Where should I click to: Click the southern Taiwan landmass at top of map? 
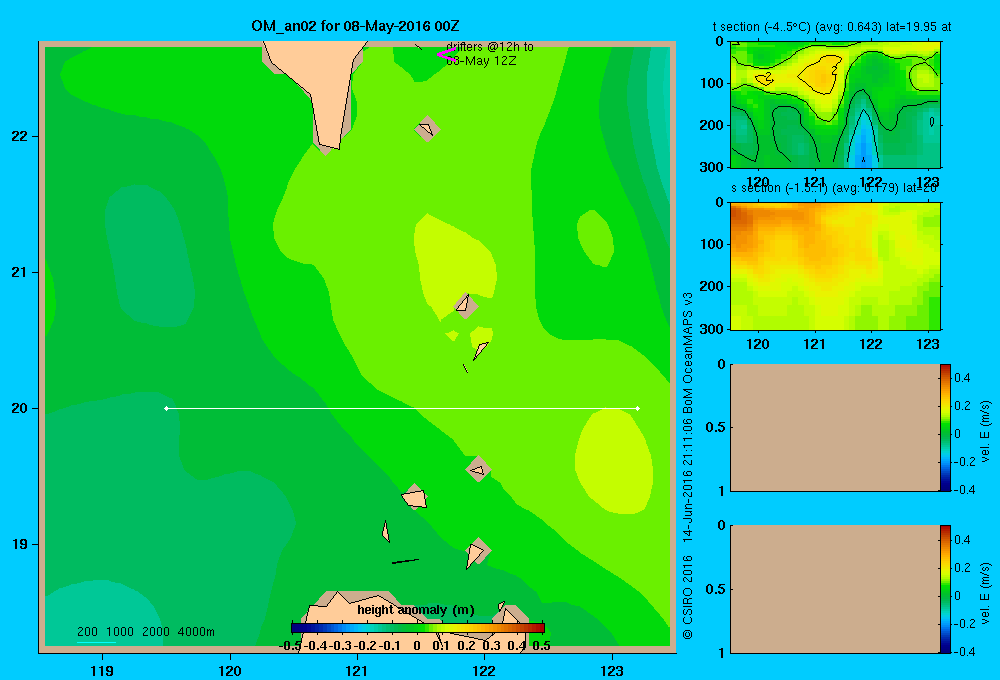coord(324,89)
